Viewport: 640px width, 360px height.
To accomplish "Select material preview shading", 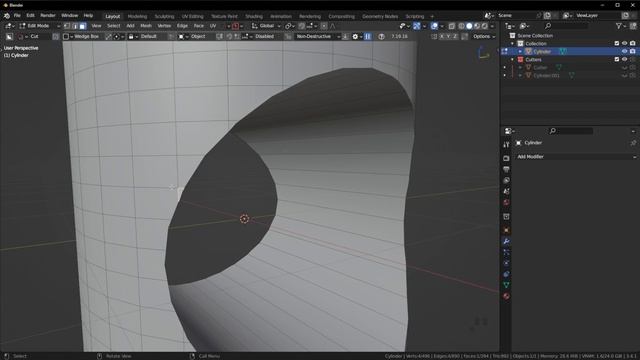I will 477,26.
